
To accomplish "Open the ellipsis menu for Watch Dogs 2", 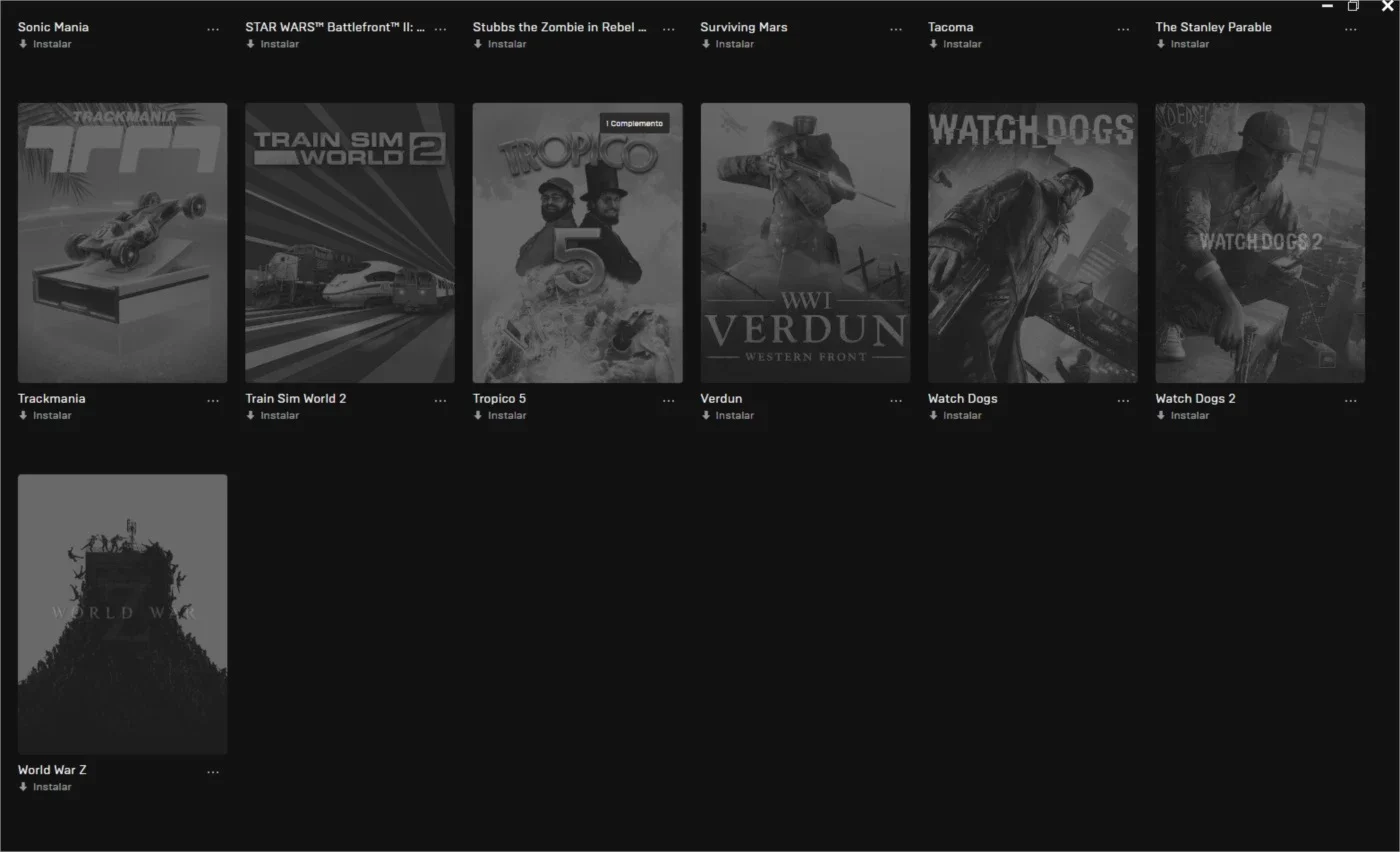I will 1350,401.
